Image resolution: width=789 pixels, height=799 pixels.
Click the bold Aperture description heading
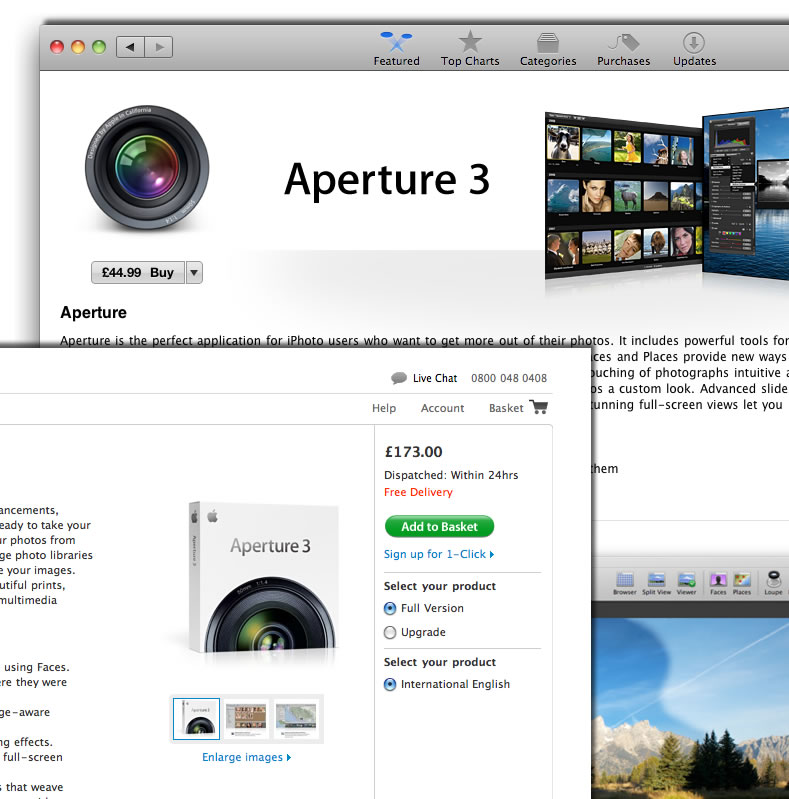(x=93, y=312)
